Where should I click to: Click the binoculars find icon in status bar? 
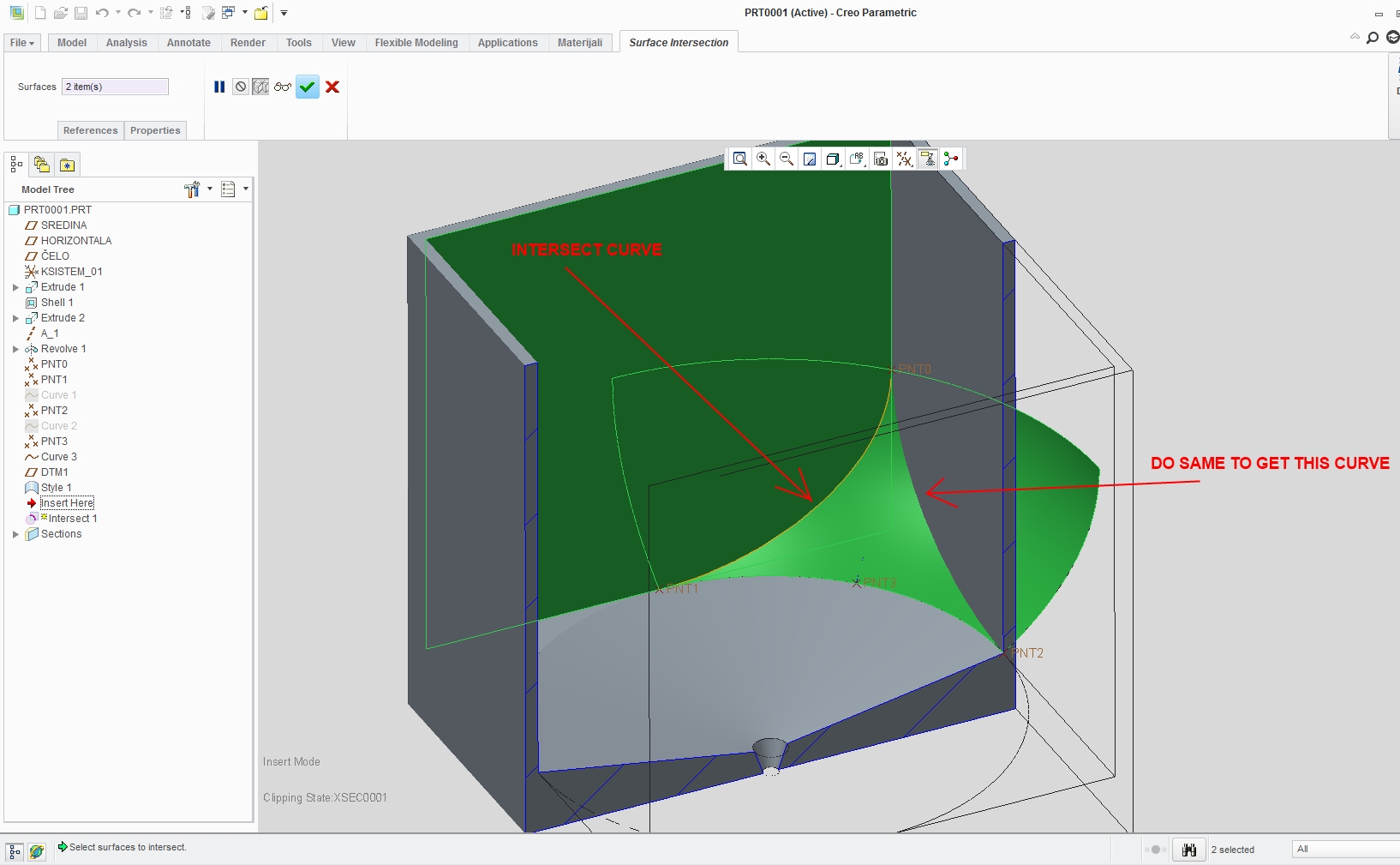click(1189, 850)
